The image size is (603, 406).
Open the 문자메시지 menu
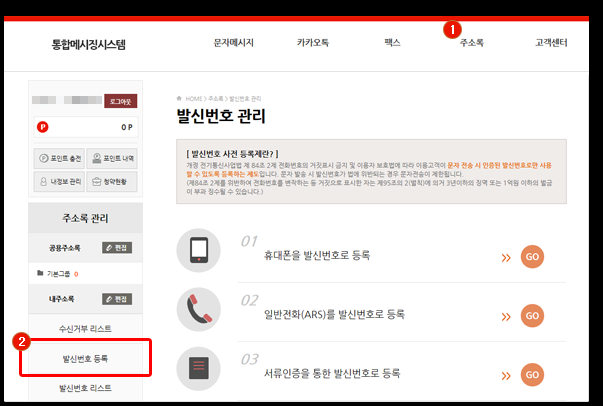coord(234,44)
